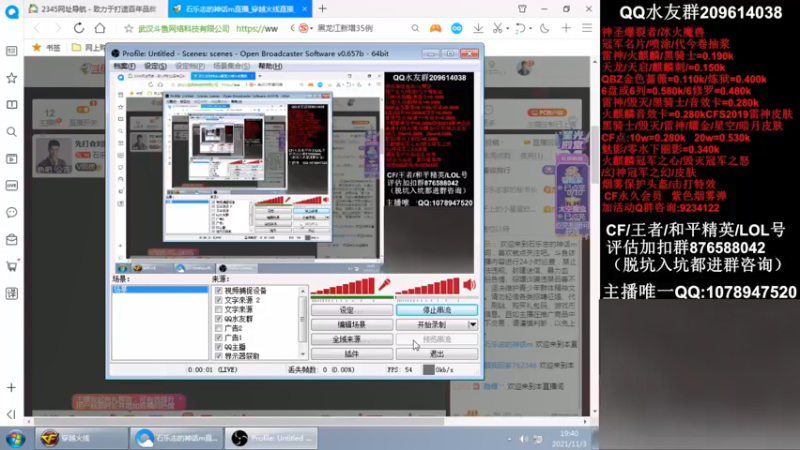Toggle the 广告1 source checkbox
Image resolution: width=800 pixels, height=450 pixels.
(x=219, y=337)
